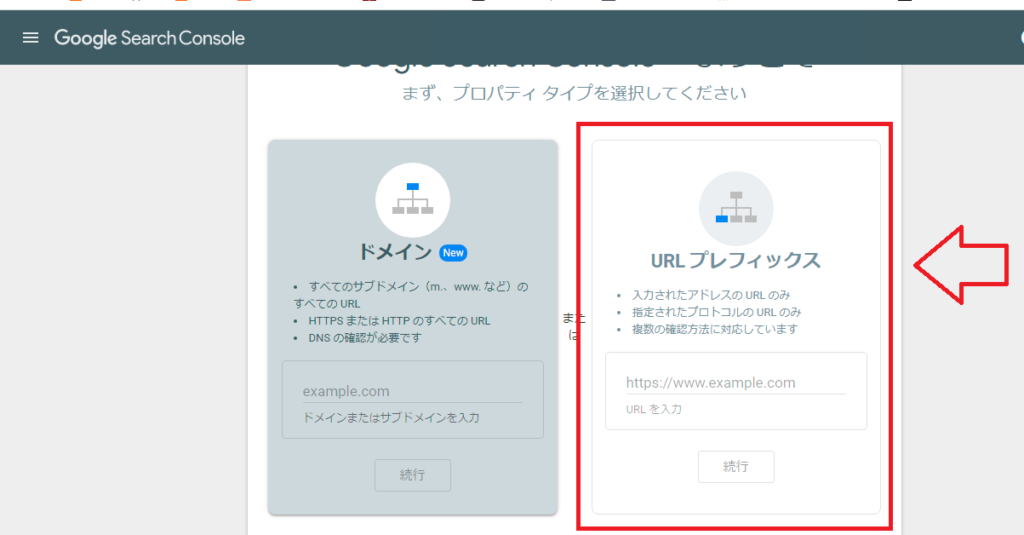
Task: Focus the example.com domain input field
Action: (x=413, y=391)
